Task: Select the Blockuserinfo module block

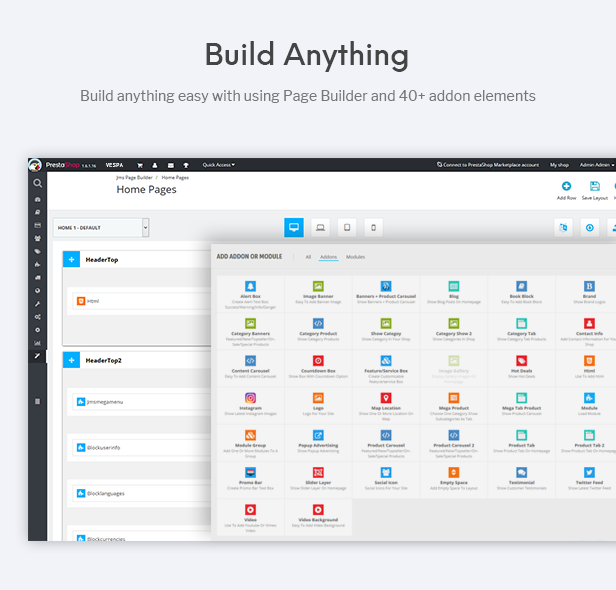Action: (141, 447)
